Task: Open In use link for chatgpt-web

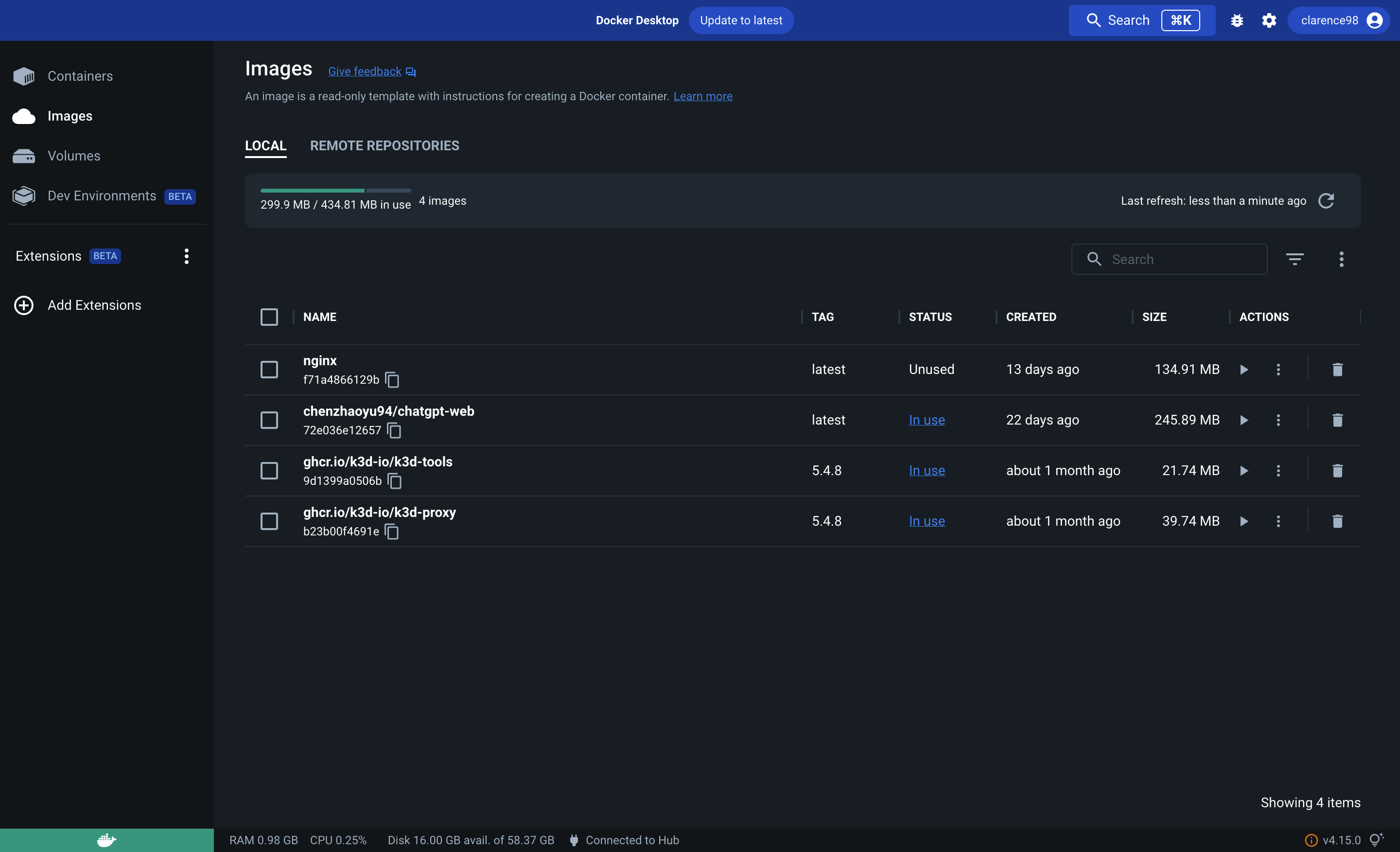Action: click(x=926, y=420)
